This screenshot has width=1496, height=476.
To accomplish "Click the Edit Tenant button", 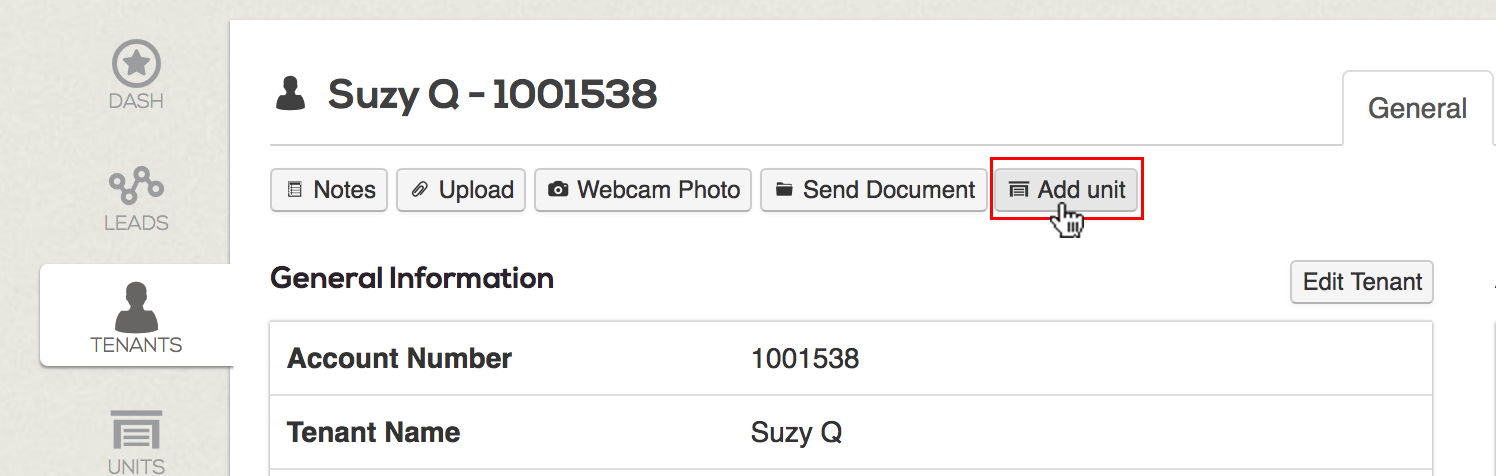I will pyautogui.click(x=1362, y=282).
